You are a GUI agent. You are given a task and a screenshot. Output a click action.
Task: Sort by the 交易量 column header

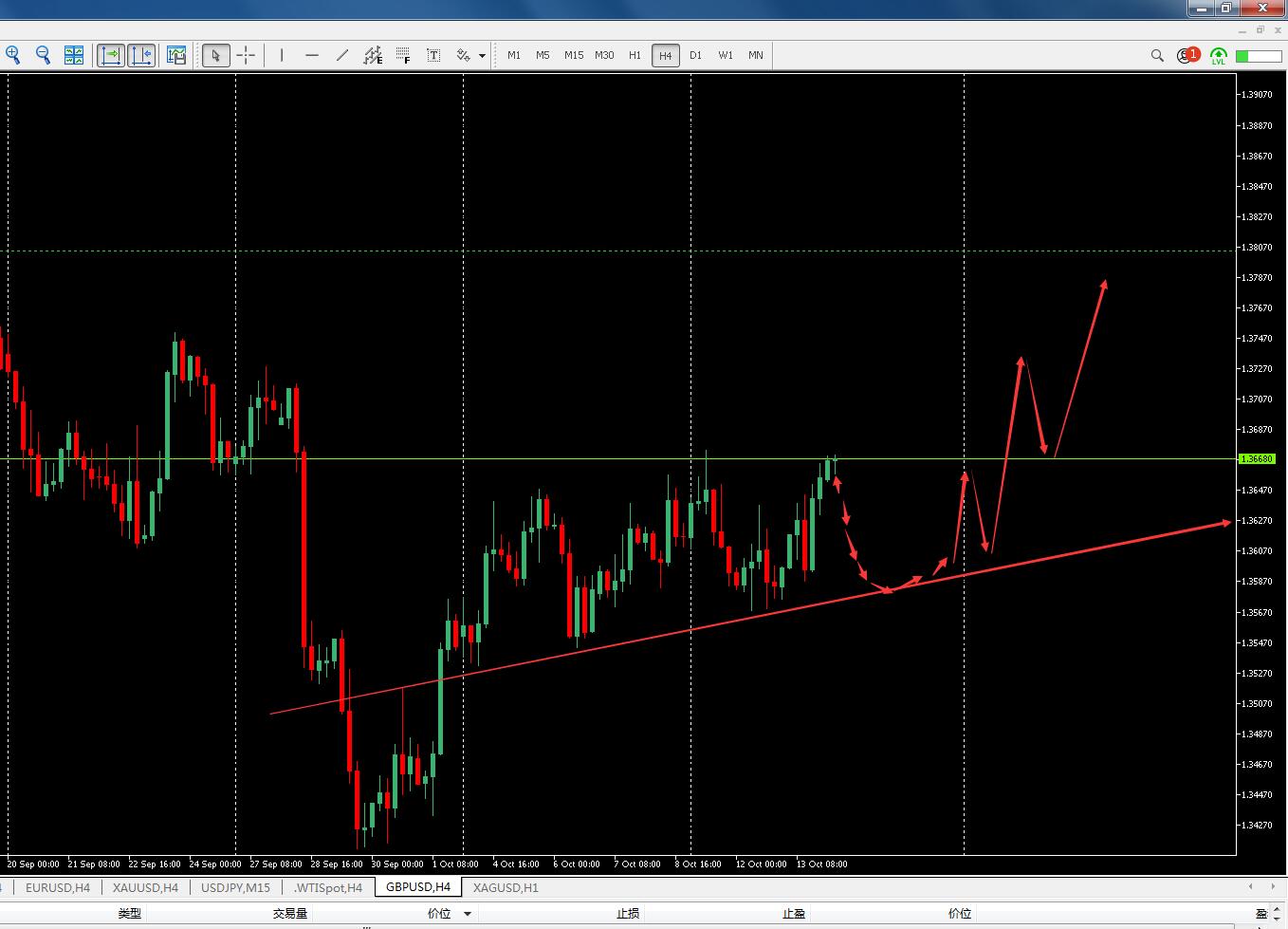tap(290, 913)
